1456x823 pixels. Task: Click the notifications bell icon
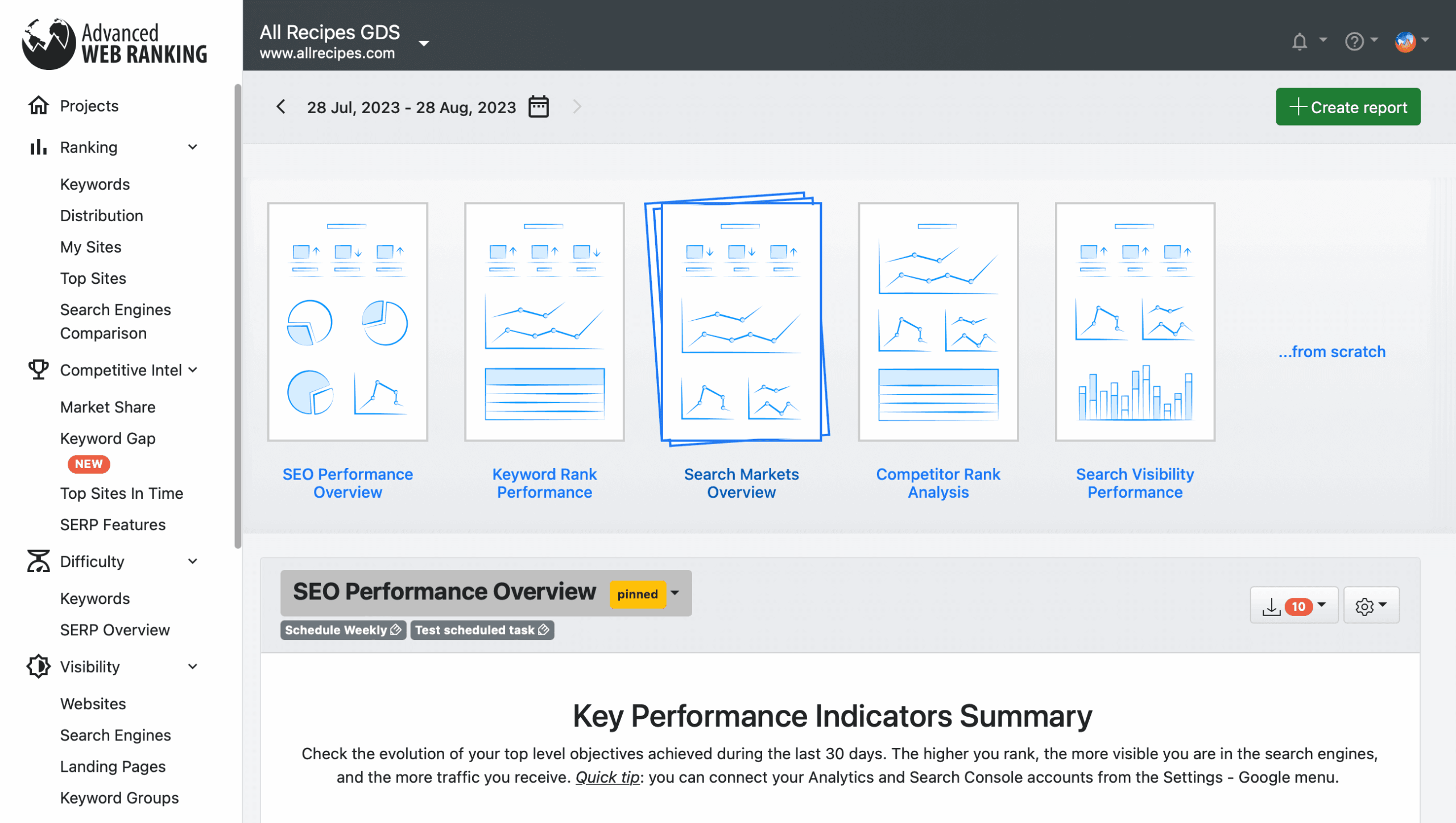pos(1299,41)
